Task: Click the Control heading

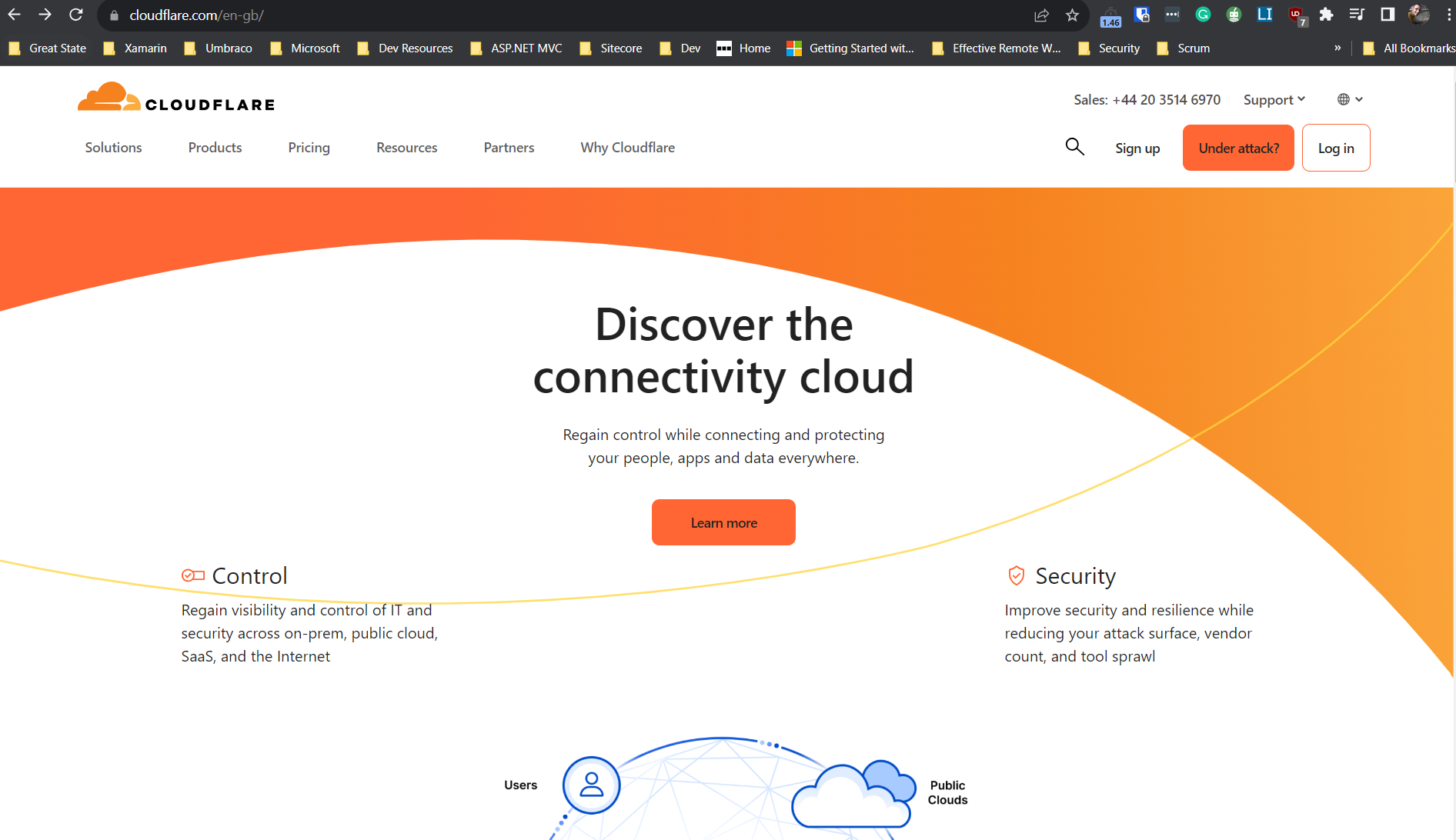Action: pyautogui.click(x=249, y=575)
